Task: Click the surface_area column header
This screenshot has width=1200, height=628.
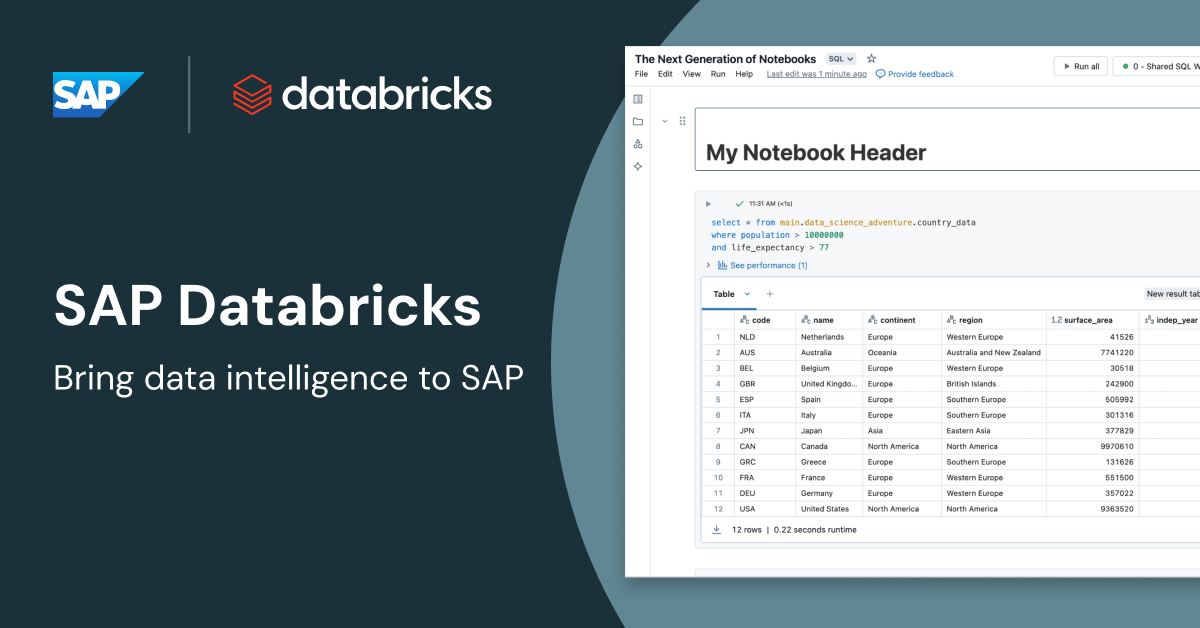Action: tap(1087, 320)
